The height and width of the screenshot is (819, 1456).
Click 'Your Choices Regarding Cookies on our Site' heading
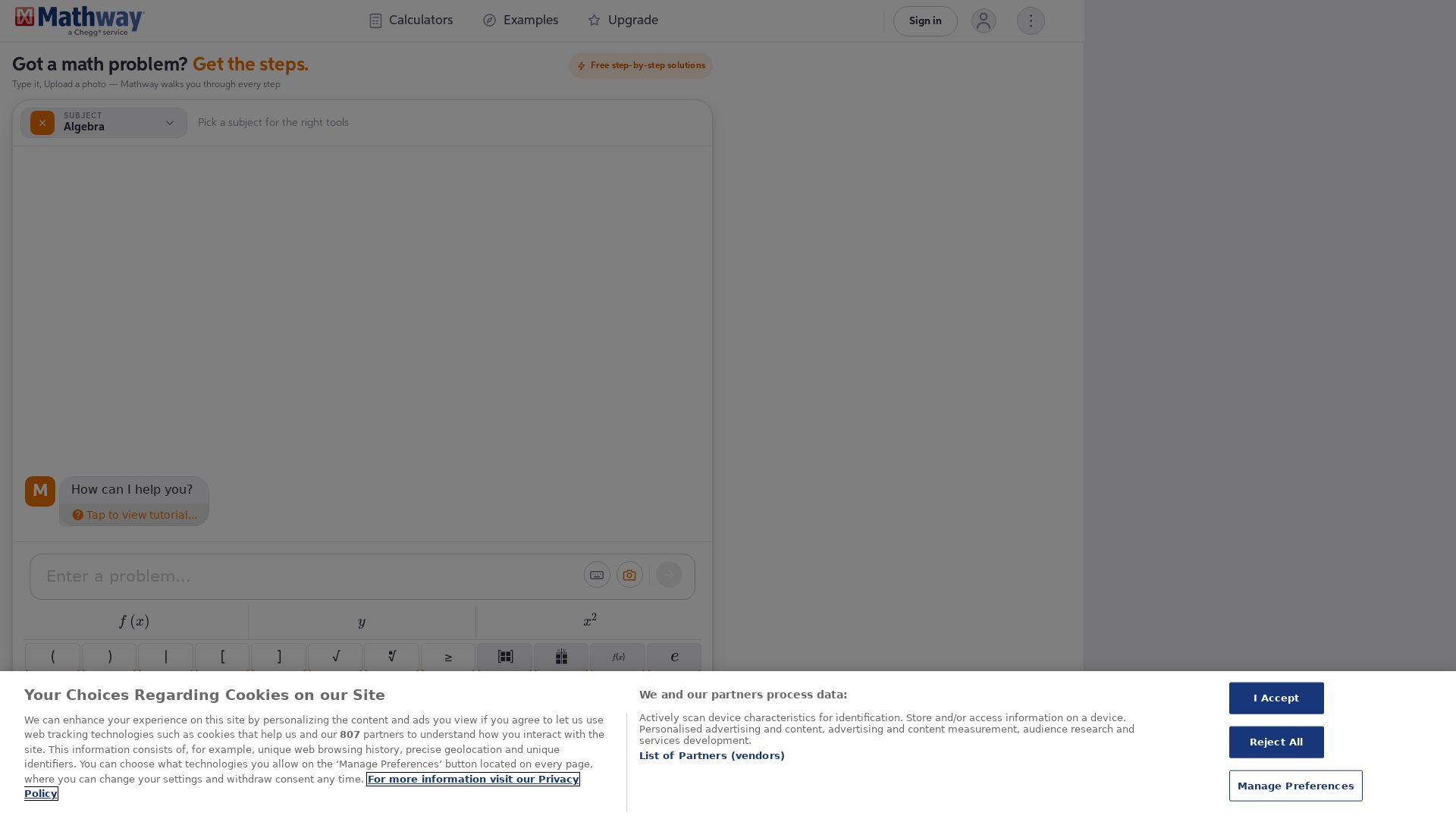(x=205, y=695)
